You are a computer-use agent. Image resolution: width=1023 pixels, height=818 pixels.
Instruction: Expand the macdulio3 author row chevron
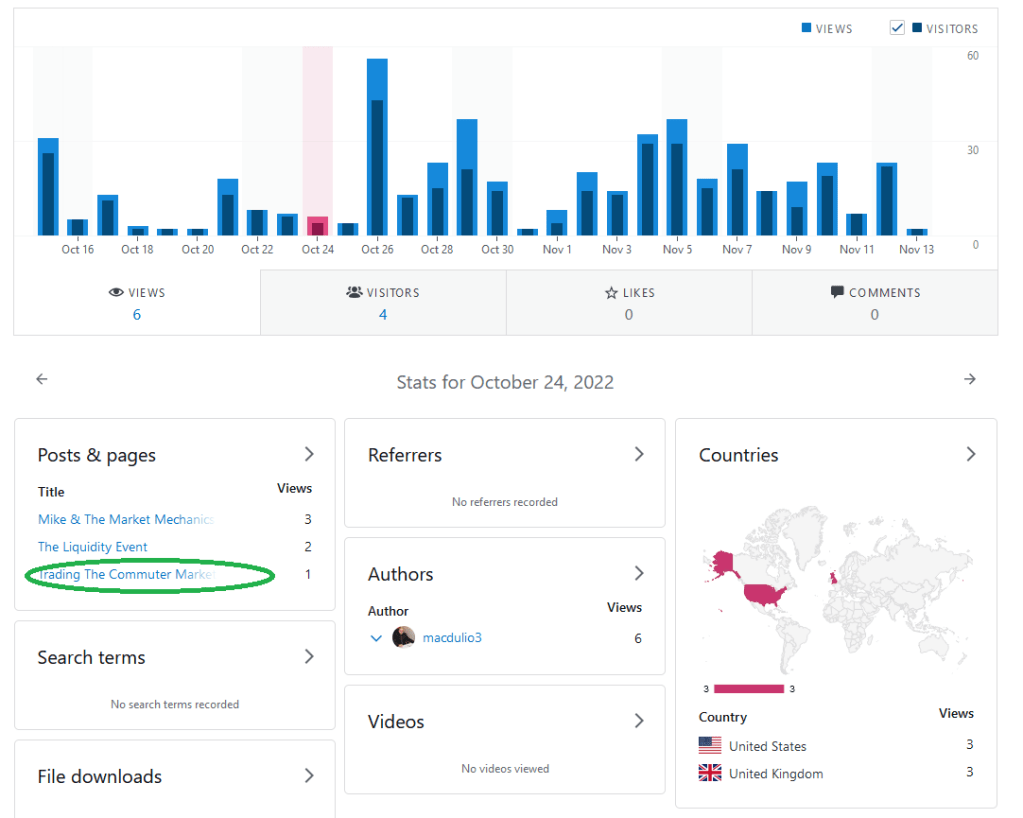point(376,638)
